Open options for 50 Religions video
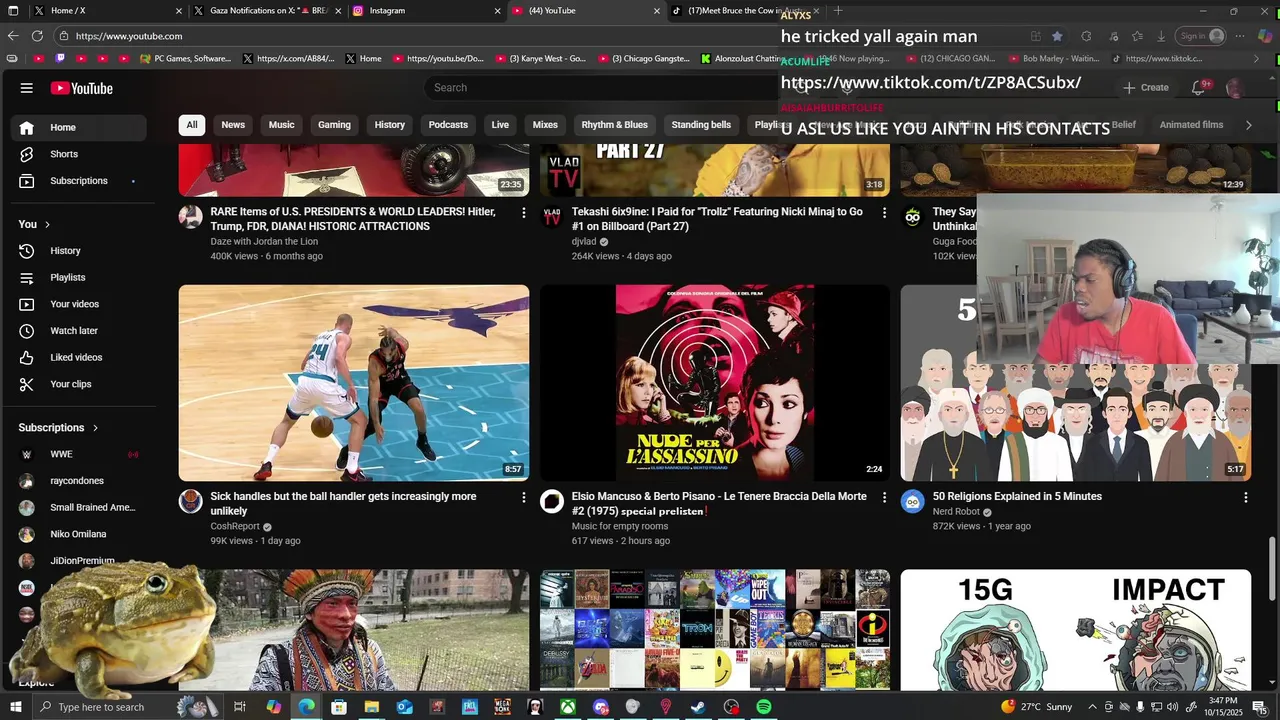This screenshot has width=1280, height=720. coord(1245,497)
